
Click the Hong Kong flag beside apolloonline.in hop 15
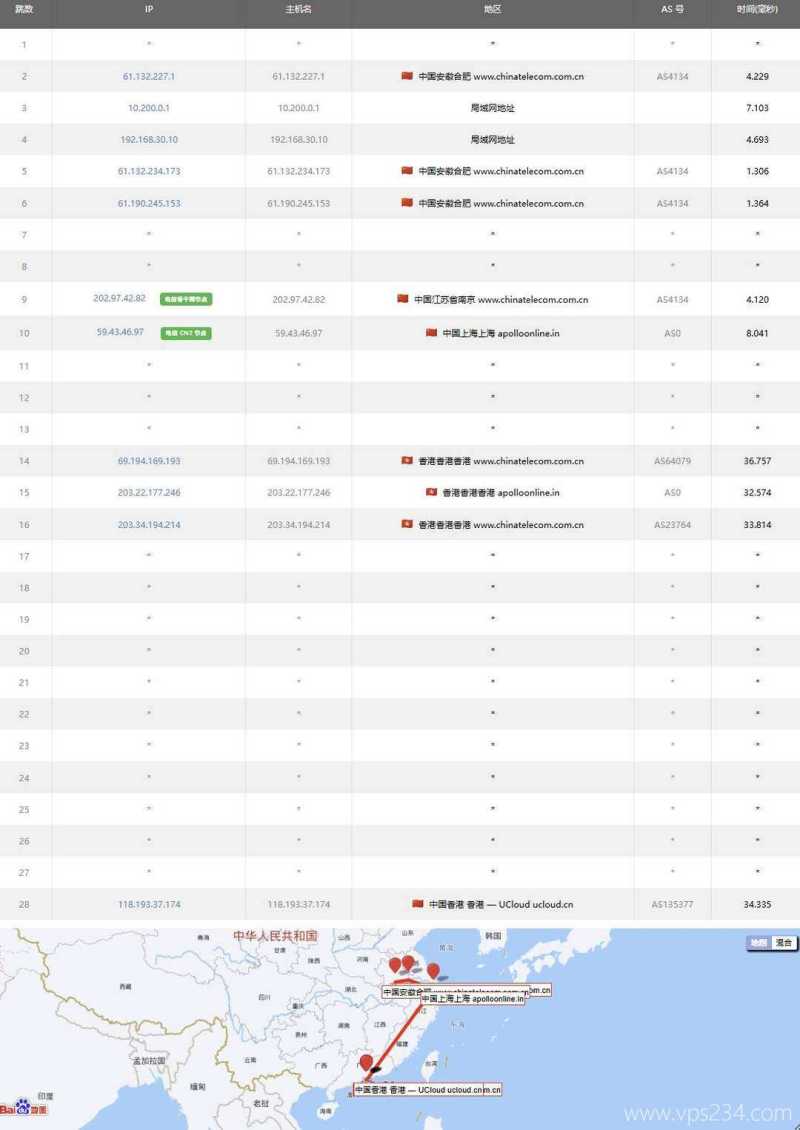point(429,492)
